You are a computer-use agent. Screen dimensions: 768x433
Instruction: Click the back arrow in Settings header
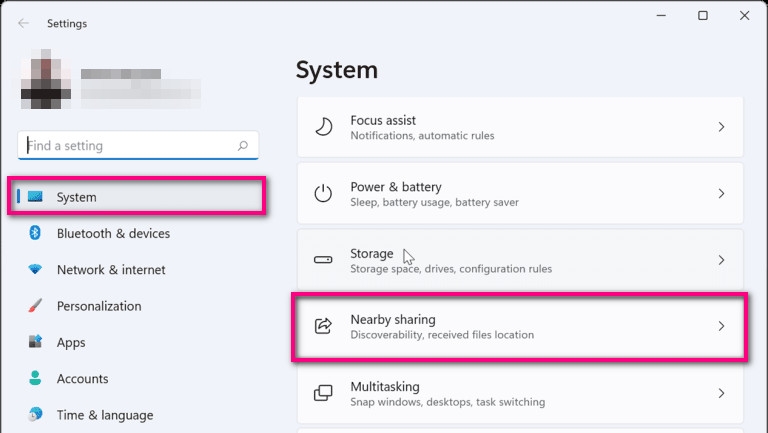23,23
